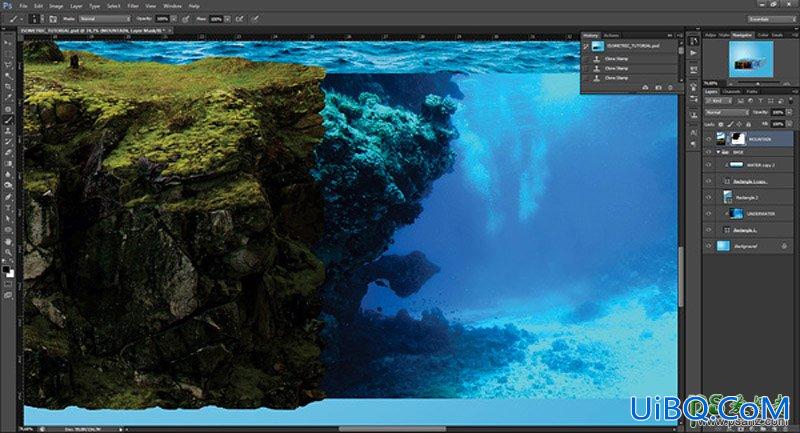
Task: Create new snapshot in History panel
Action: [658, 88]
